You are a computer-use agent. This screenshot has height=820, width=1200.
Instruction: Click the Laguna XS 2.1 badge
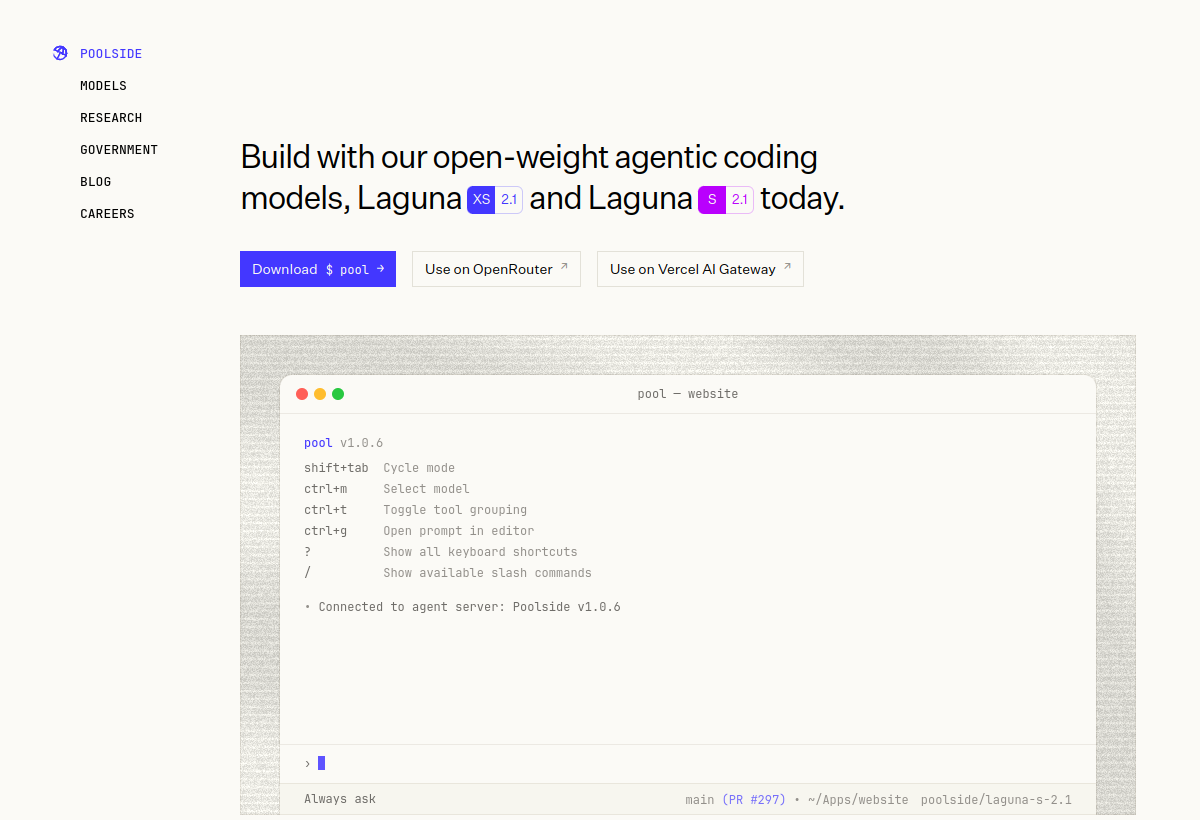tap(495, 199)
